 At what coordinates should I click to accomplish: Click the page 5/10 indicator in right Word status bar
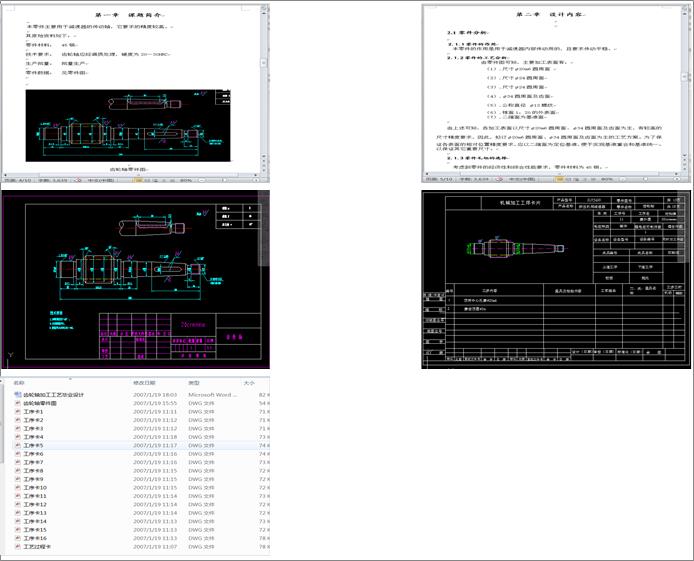(439, 179)
